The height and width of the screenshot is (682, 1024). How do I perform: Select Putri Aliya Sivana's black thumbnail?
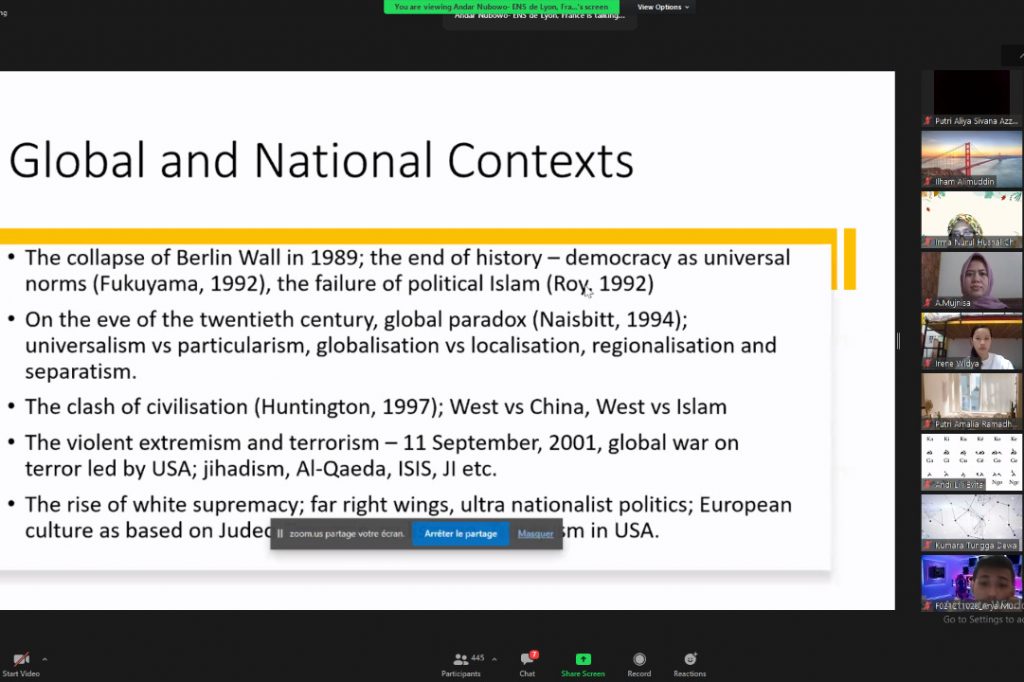click(971, 98)
